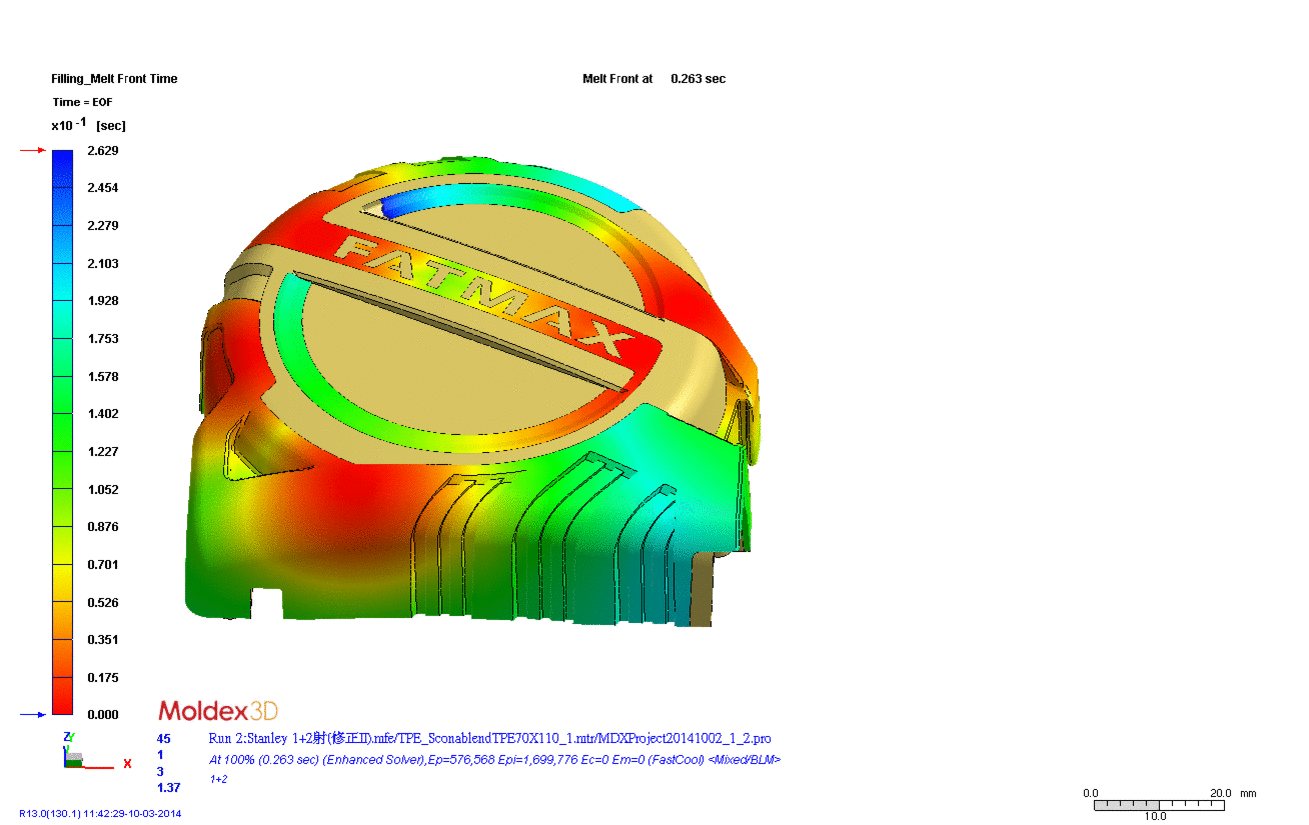Click the "At 100% (0.263 sec)" solver info line
The image size is (1309, 825).
tap(494, 760)
